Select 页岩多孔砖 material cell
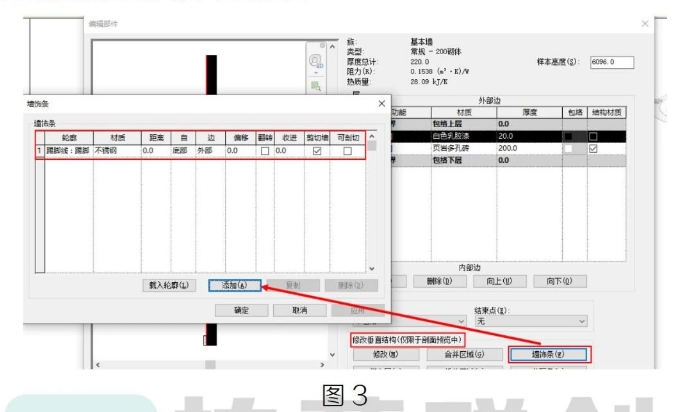Viewport: 682px width, 412px height. pyautogui.click(x=464, y=148)
